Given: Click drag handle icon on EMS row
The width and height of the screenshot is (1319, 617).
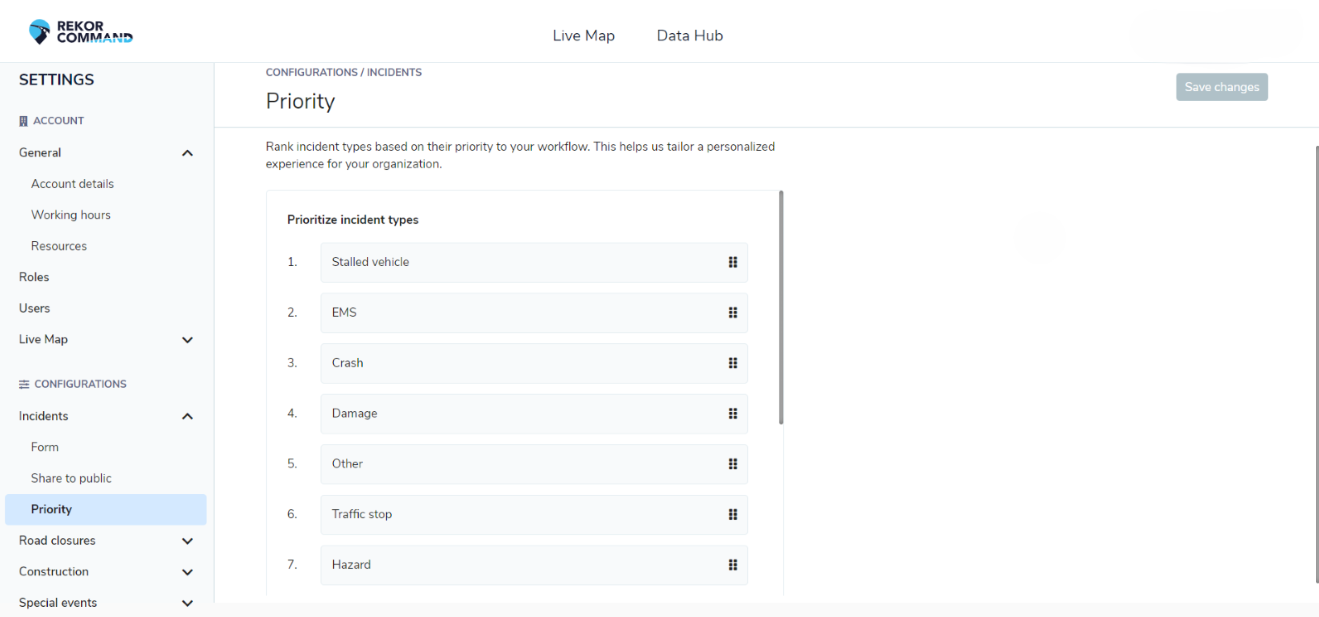Looking at the screenshot, I should click(x=733, y=313).
